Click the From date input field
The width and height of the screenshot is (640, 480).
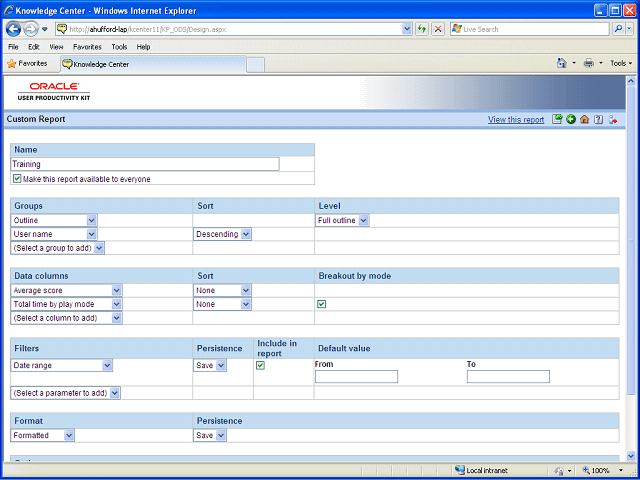[x=356, y=377]
